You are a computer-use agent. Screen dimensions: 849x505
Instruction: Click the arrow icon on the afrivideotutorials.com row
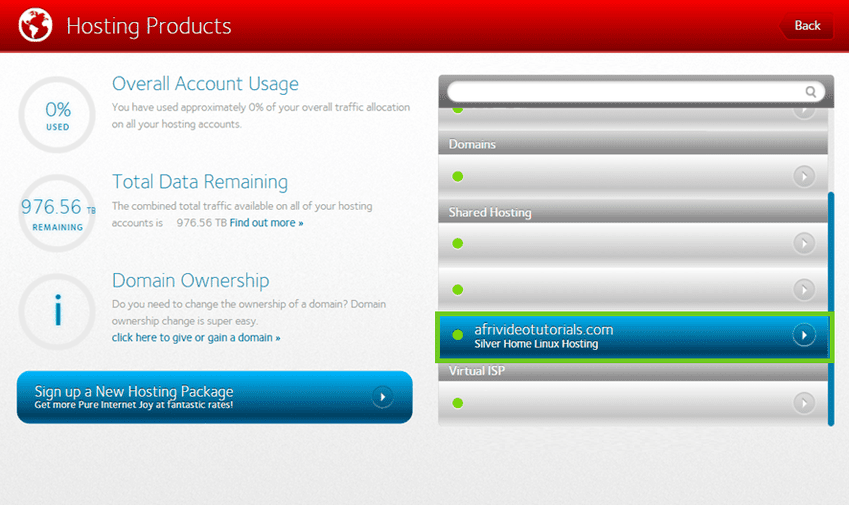(x=804, y=335)
